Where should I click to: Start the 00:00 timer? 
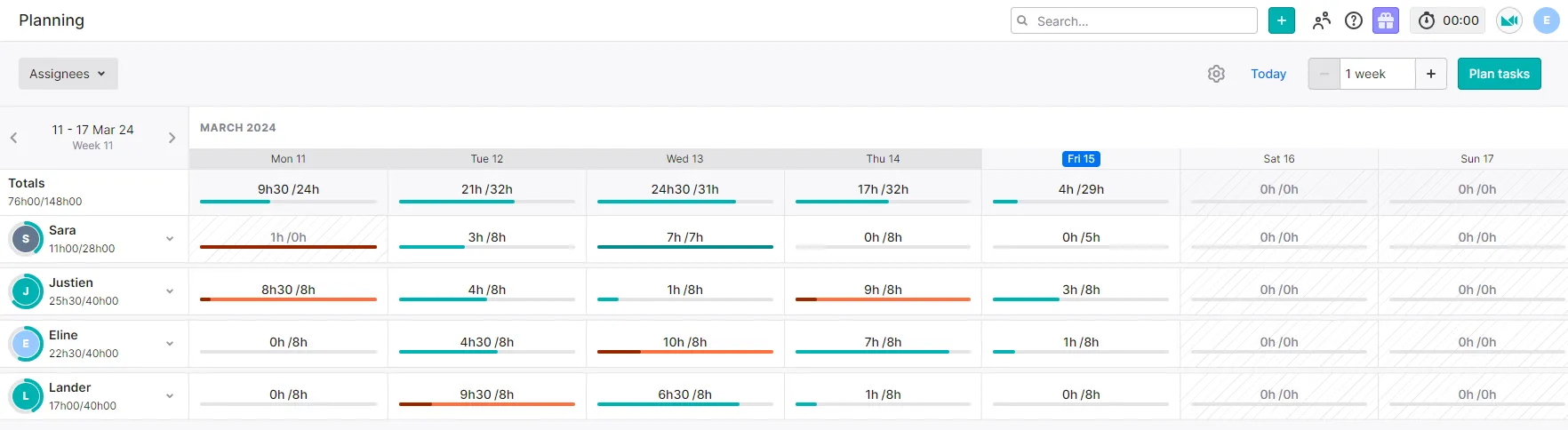point(1448,20)
